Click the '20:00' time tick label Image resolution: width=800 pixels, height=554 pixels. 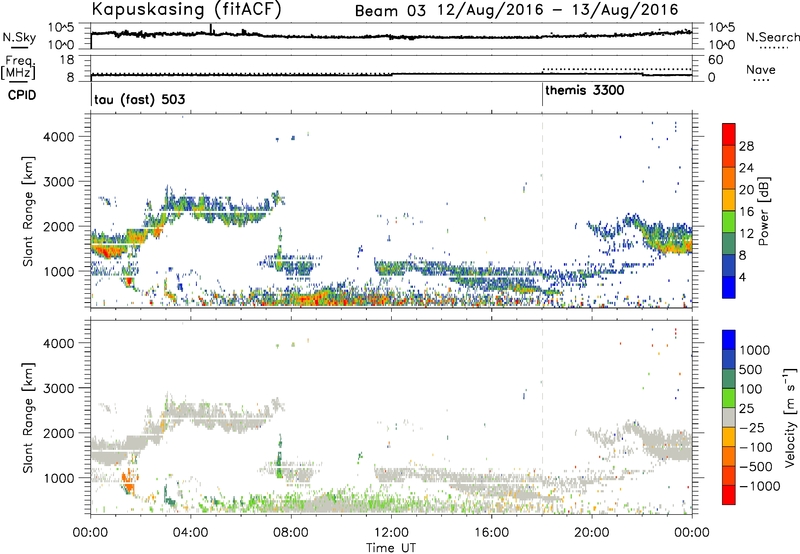point(591,533)
